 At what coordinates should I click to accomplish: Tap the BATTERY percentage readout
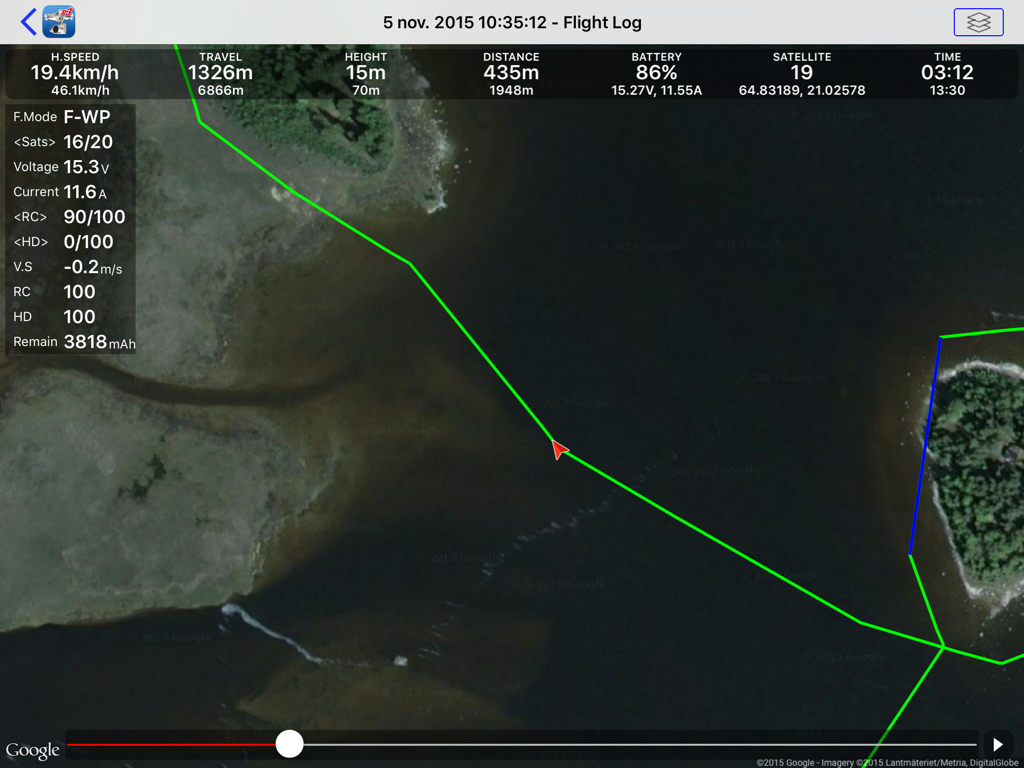[x=656, y=73]
